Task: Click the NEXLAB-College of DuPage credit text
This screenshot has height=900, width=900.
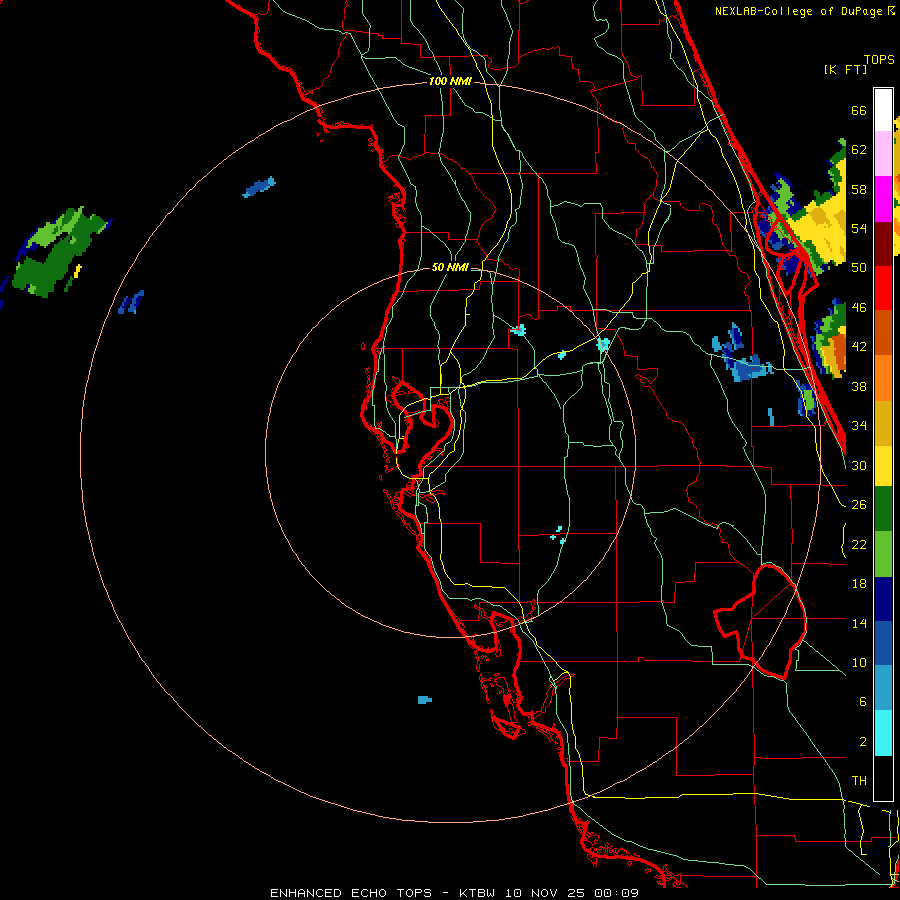Action: coord(804,11)
